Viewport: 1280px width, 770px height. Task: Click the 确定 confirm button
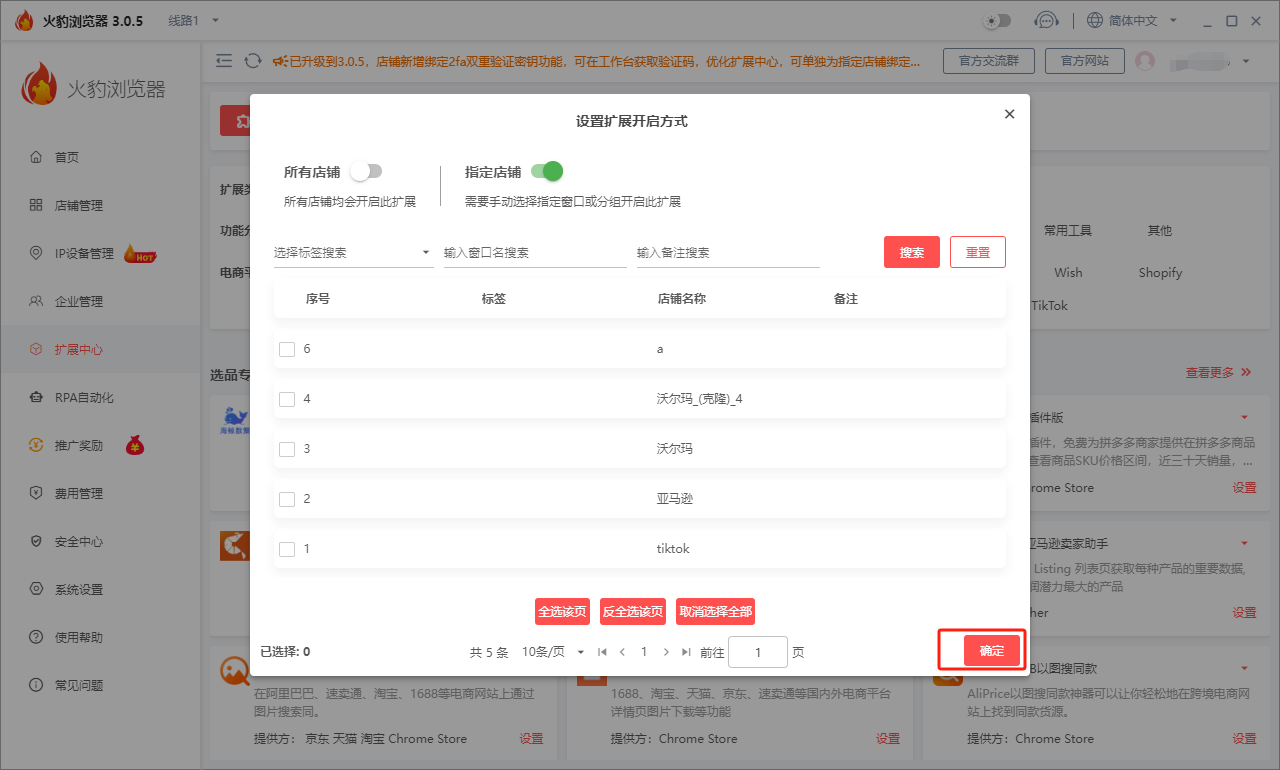(990, 650)
